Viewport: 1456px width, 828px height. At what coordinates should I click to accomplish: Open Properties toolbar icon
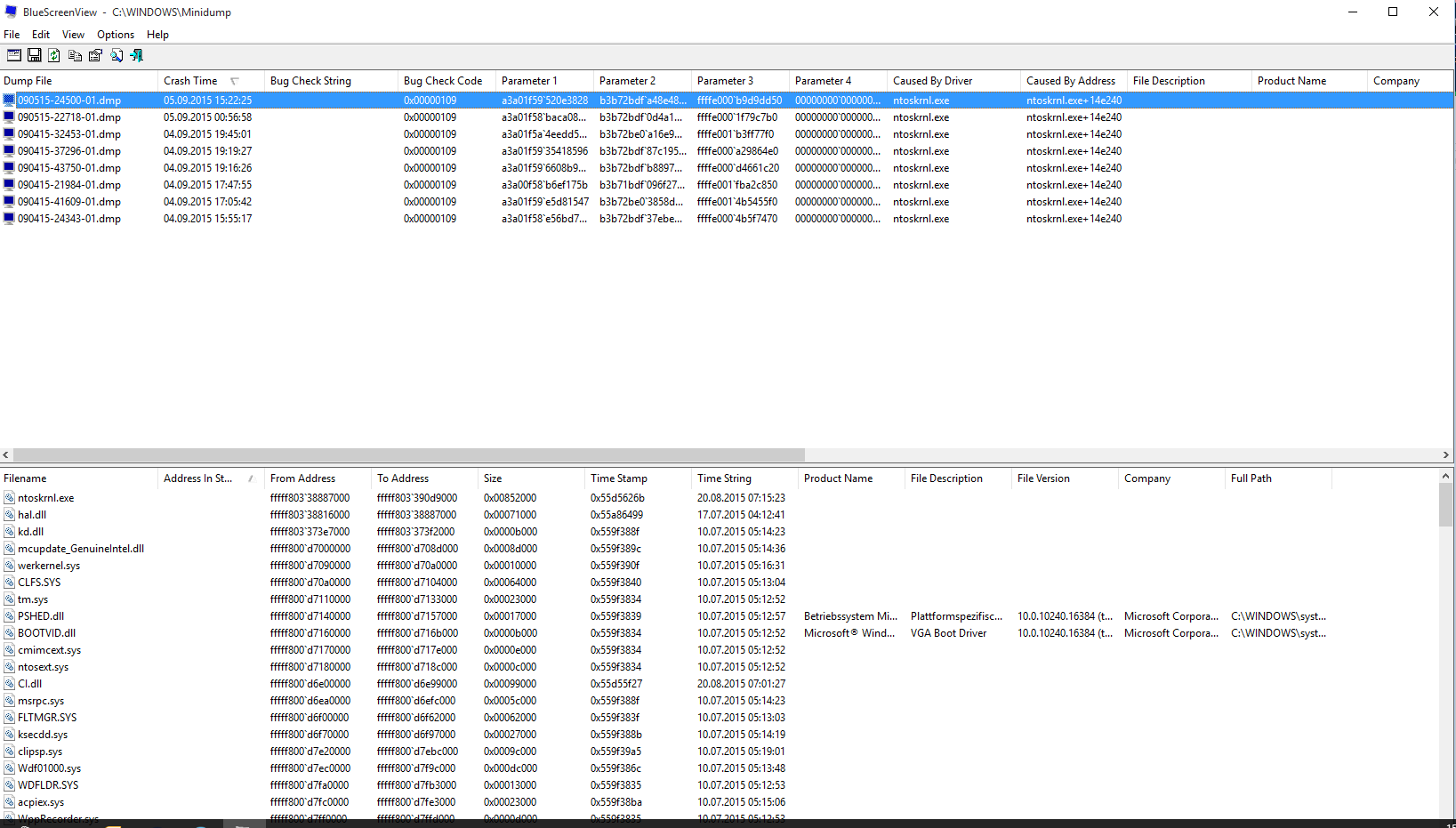(x=95, y=55)
